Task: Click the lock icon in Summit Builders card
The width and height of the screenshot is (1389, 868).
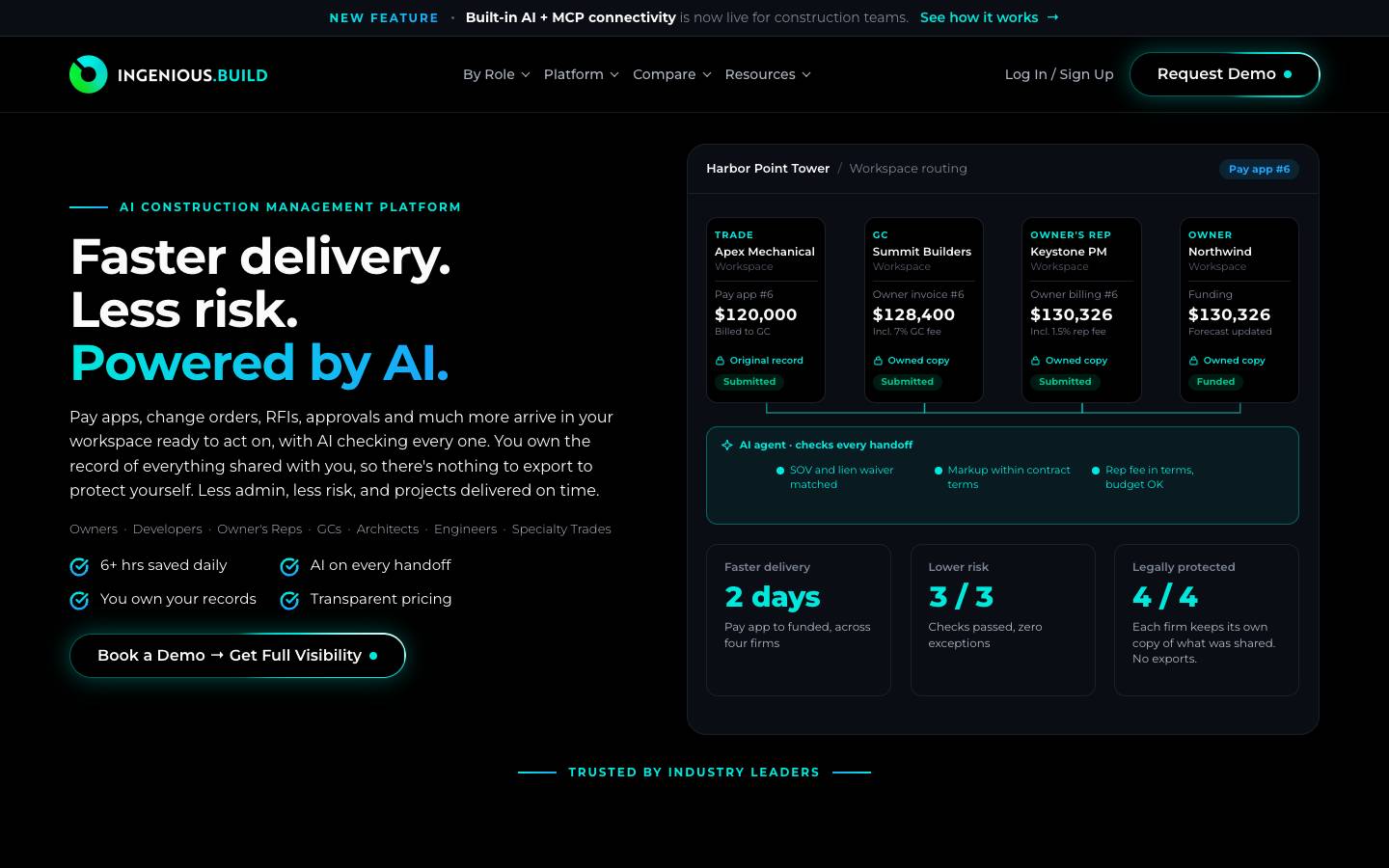Action: [878, 361]
